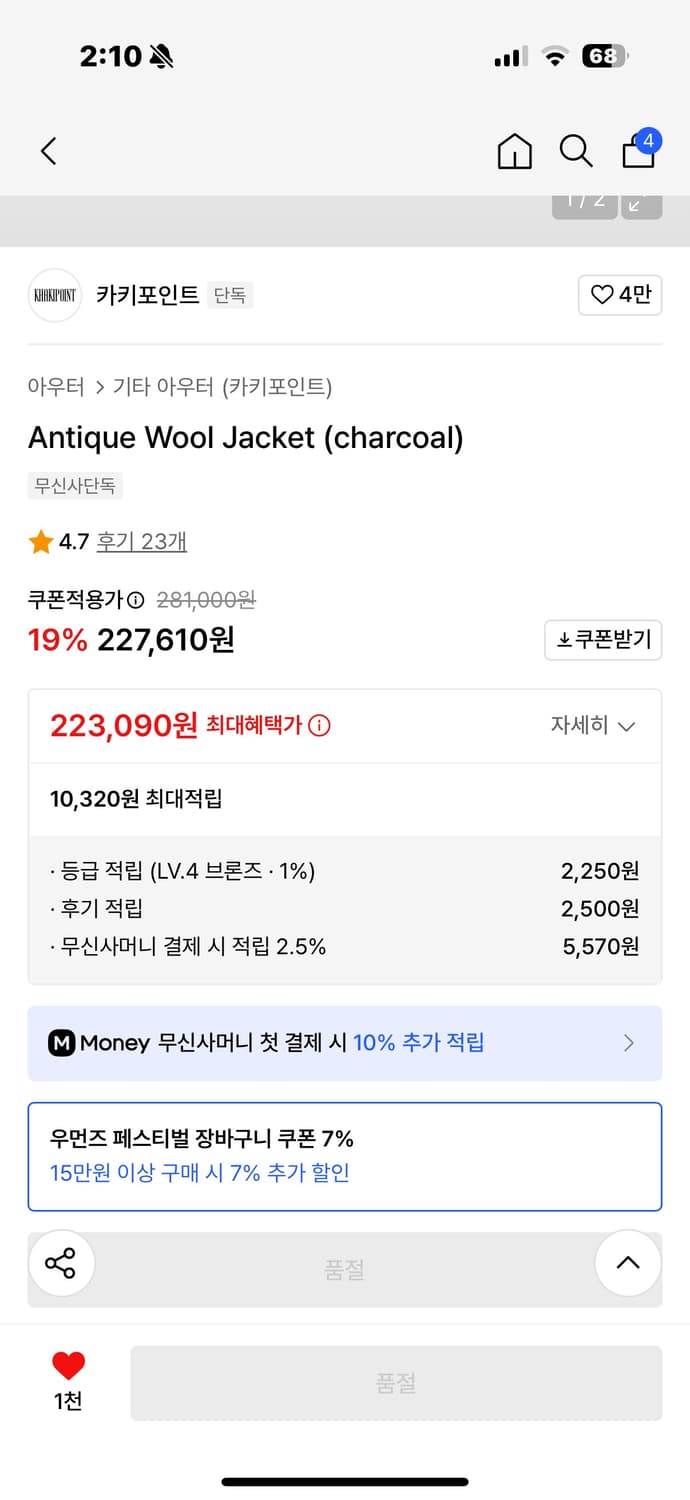
Task: Tap the scroll-to-top chevron button
Action: [628, 1263]
